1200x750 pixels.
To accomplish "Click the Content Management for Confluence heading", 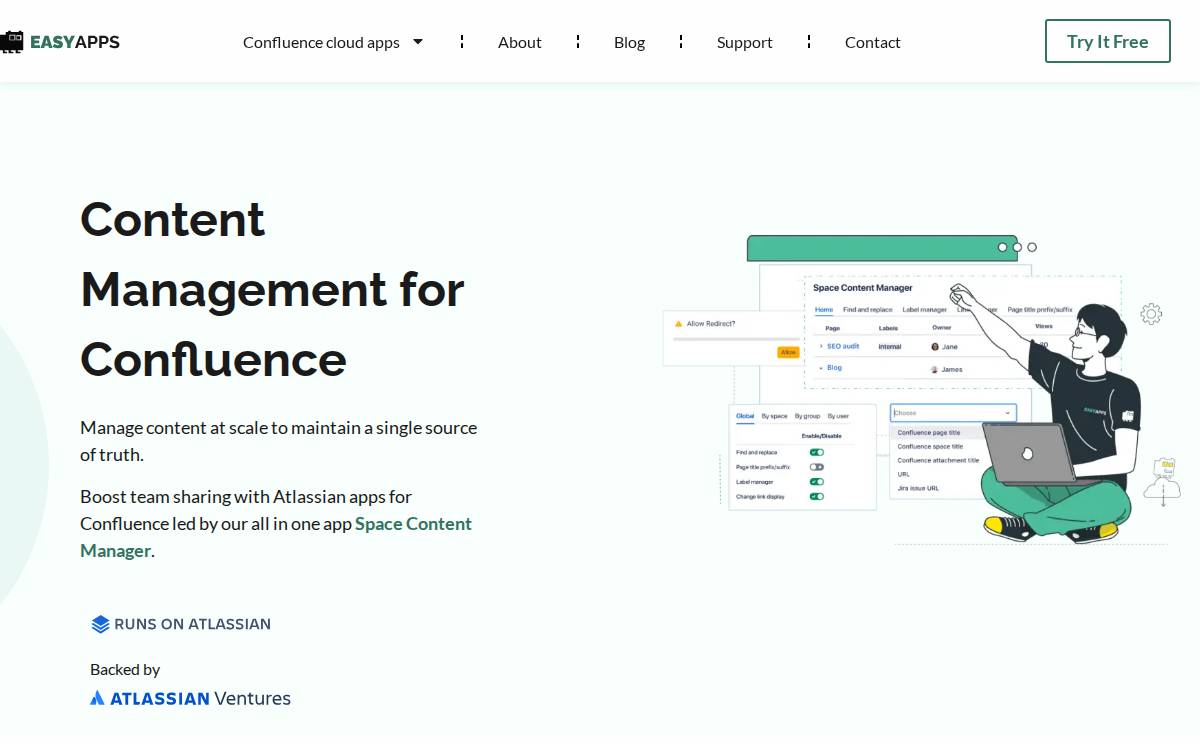I will (x=272, y=289).
